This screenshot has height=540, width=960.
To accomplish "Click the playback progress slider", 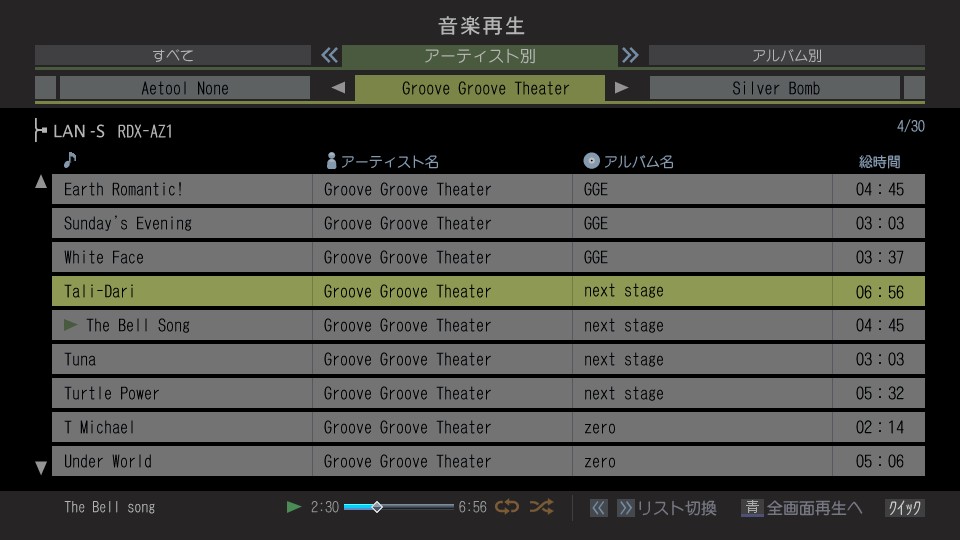I will pos(398,507).
